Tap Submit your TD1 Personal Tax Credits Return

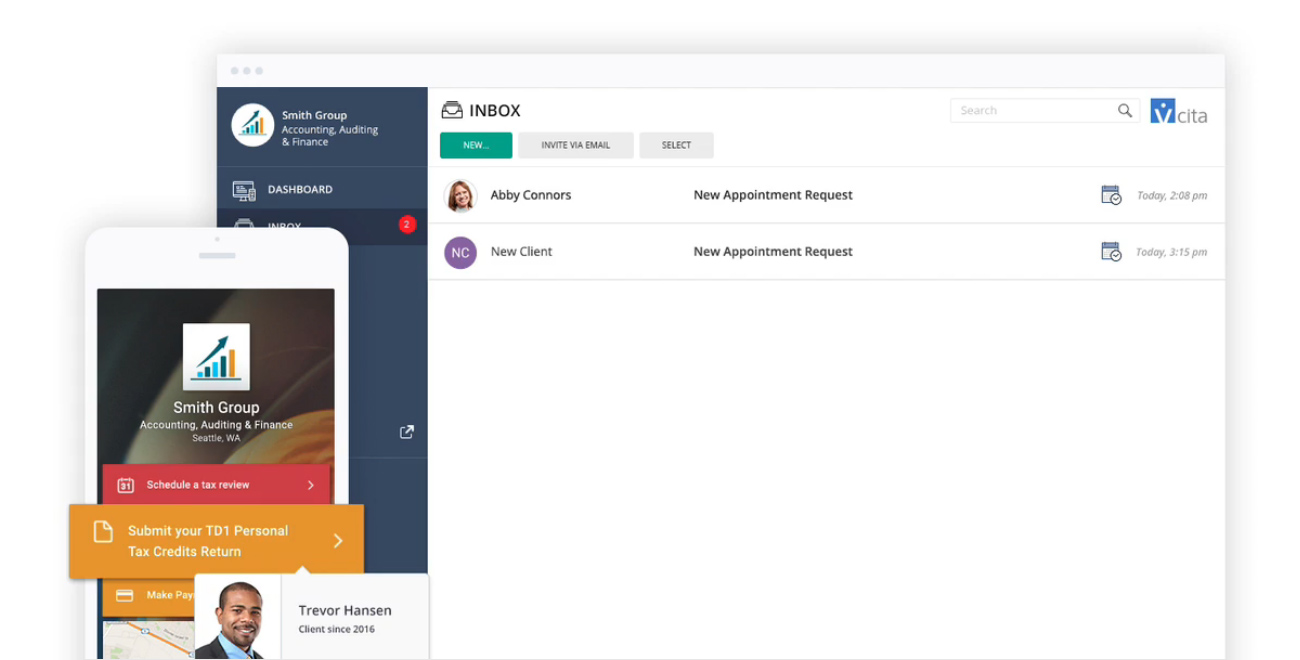coord(216,541)
